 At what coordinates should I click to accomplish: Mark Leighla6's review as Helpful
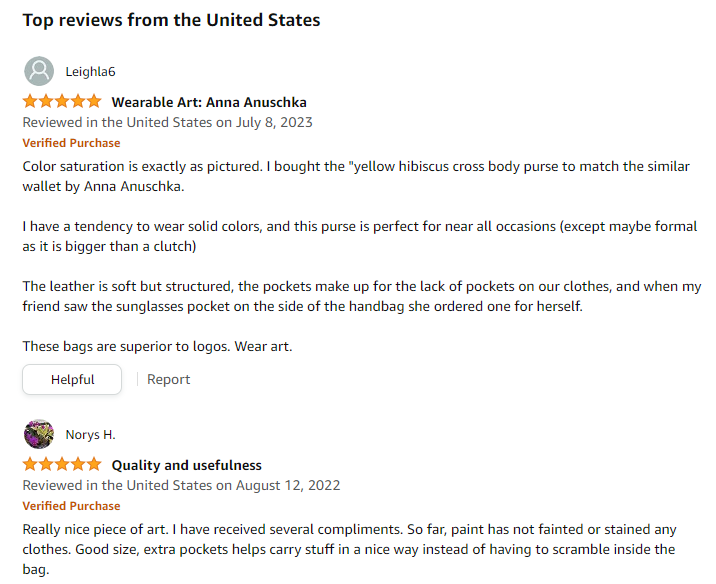(x=72, y=379)
